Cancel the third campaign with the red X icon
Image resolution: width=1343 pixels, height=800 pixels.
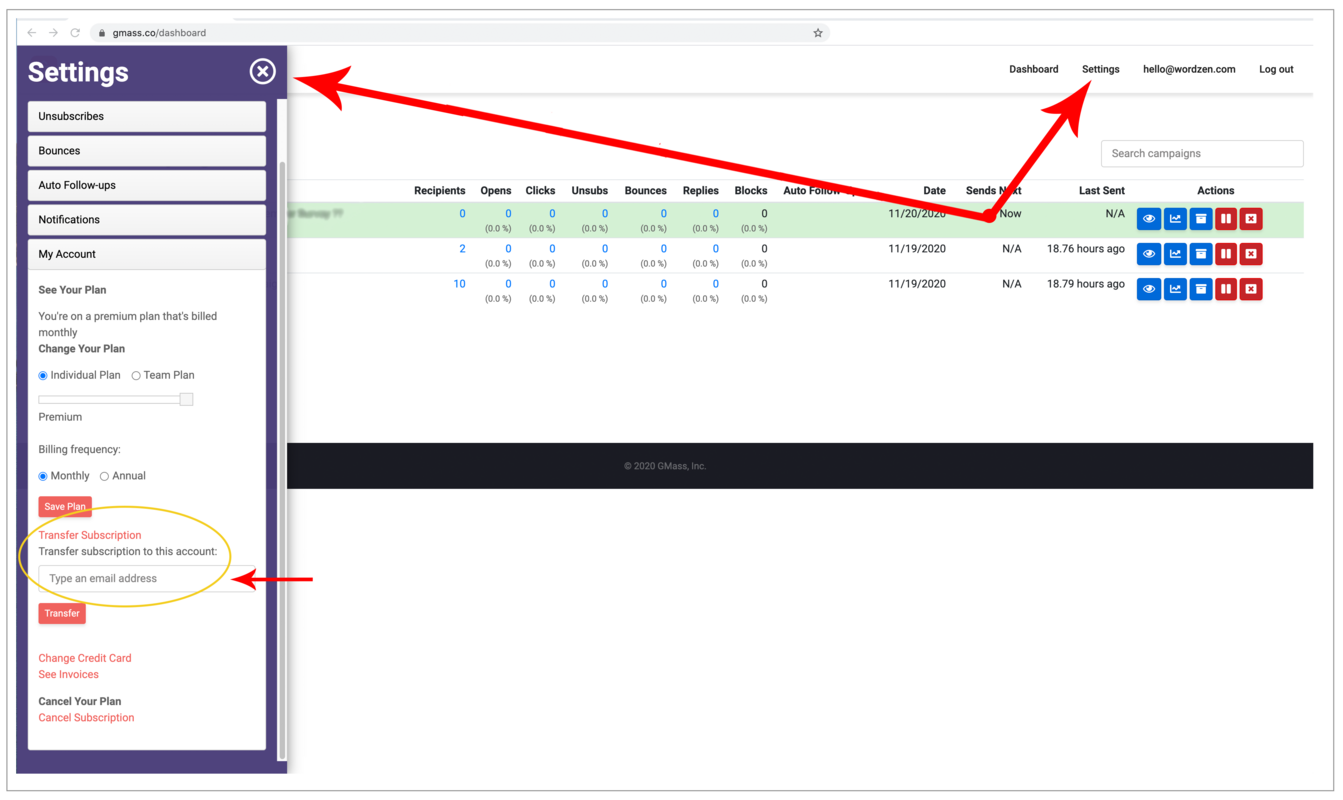[1251, 288]
